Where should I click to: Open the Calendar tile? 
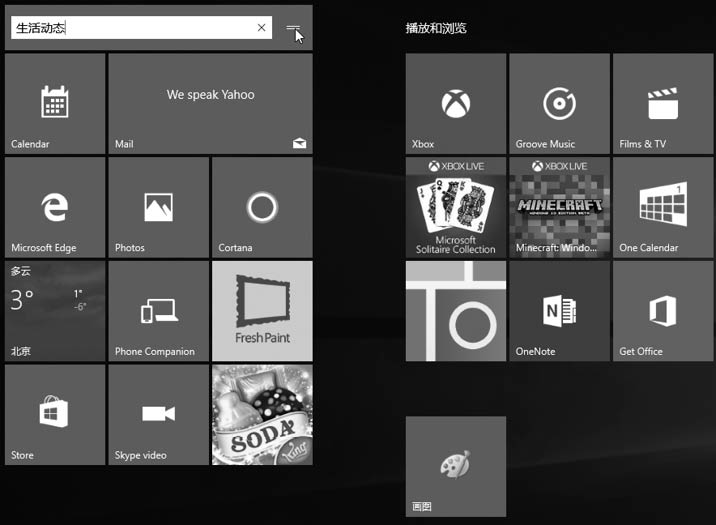(55, 104)
